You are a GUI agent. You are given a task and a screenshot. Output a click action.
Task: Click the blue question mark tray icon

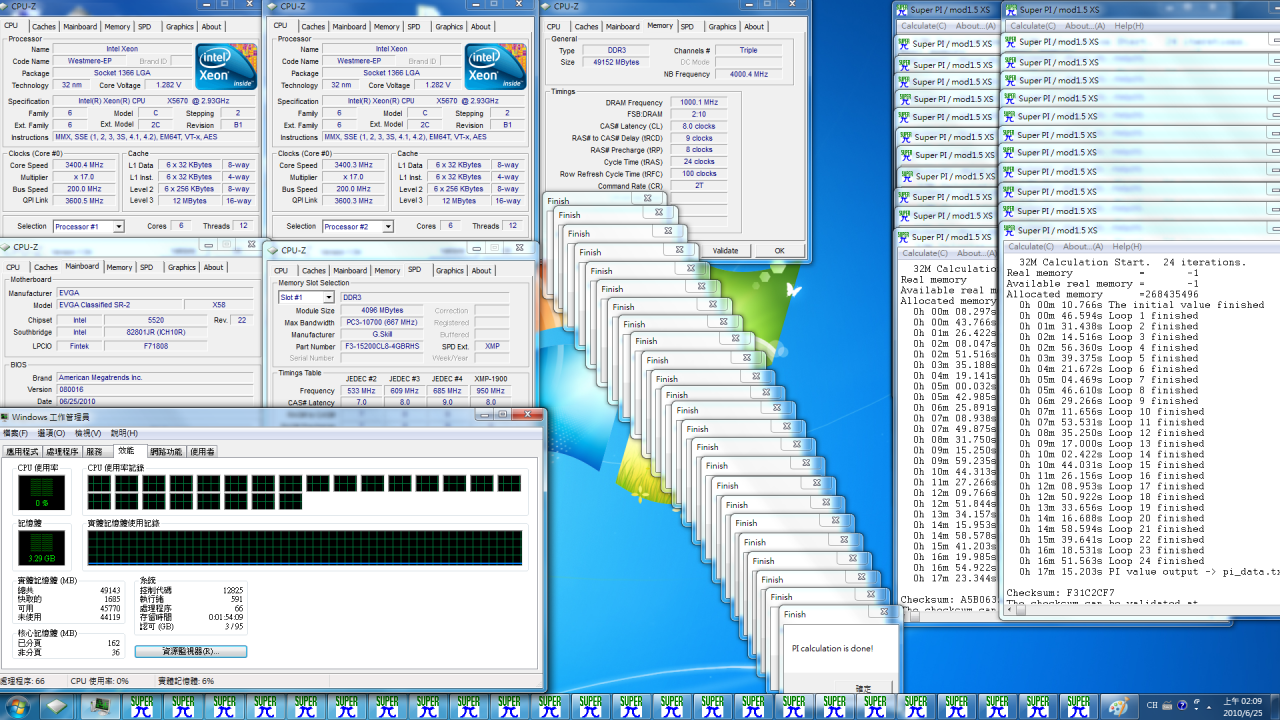pos(1181,706)
